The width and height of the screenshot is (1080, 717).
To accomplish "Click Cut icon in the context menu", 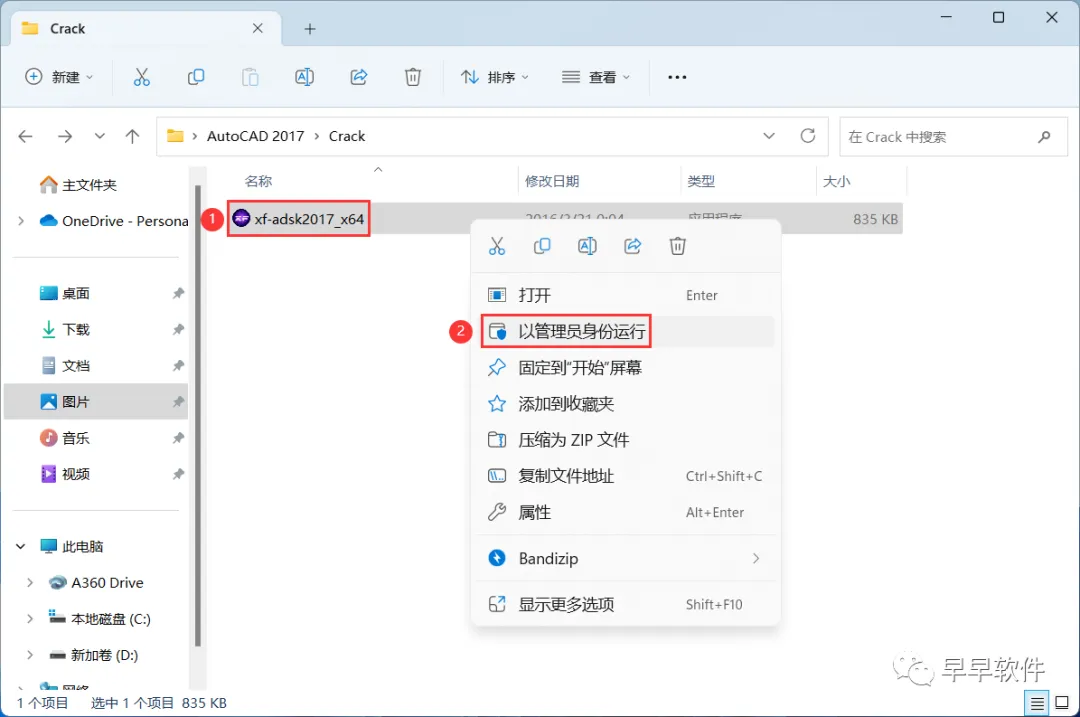I will (497, 246).
